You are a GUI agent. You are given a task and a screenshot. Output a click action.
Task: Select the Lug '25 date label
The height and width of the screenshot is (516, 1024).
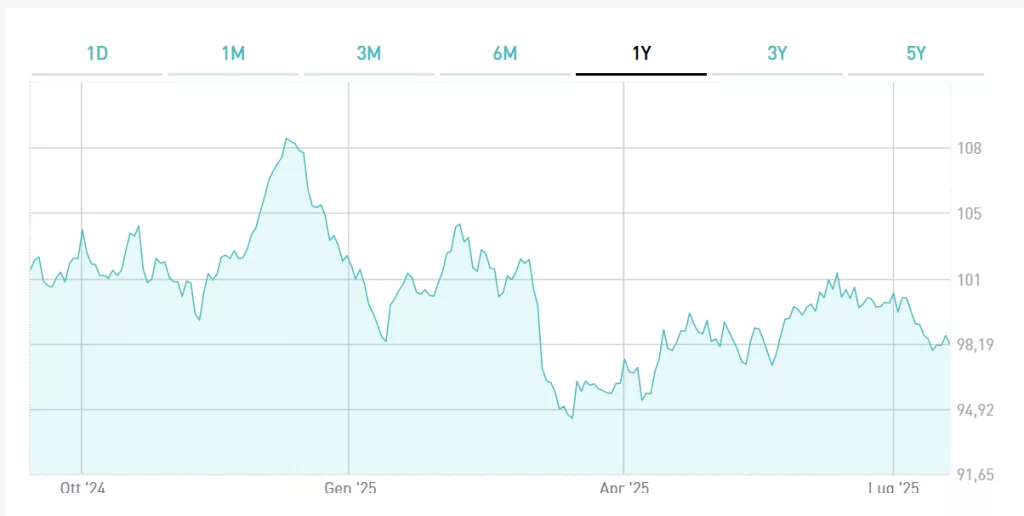coord(894,489)
